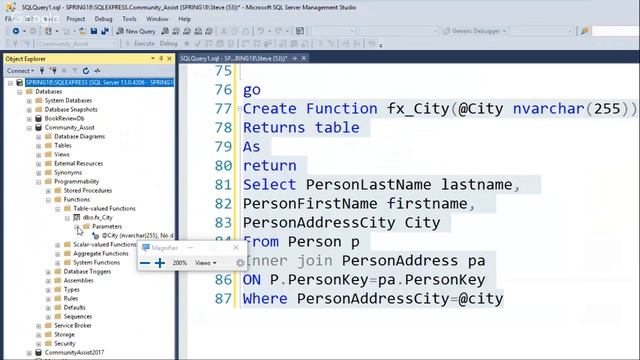The height and width of the screenshot is (360, 640).
Task: Click the Refresh icon in Object Explorer
Action: coord(86,71)
